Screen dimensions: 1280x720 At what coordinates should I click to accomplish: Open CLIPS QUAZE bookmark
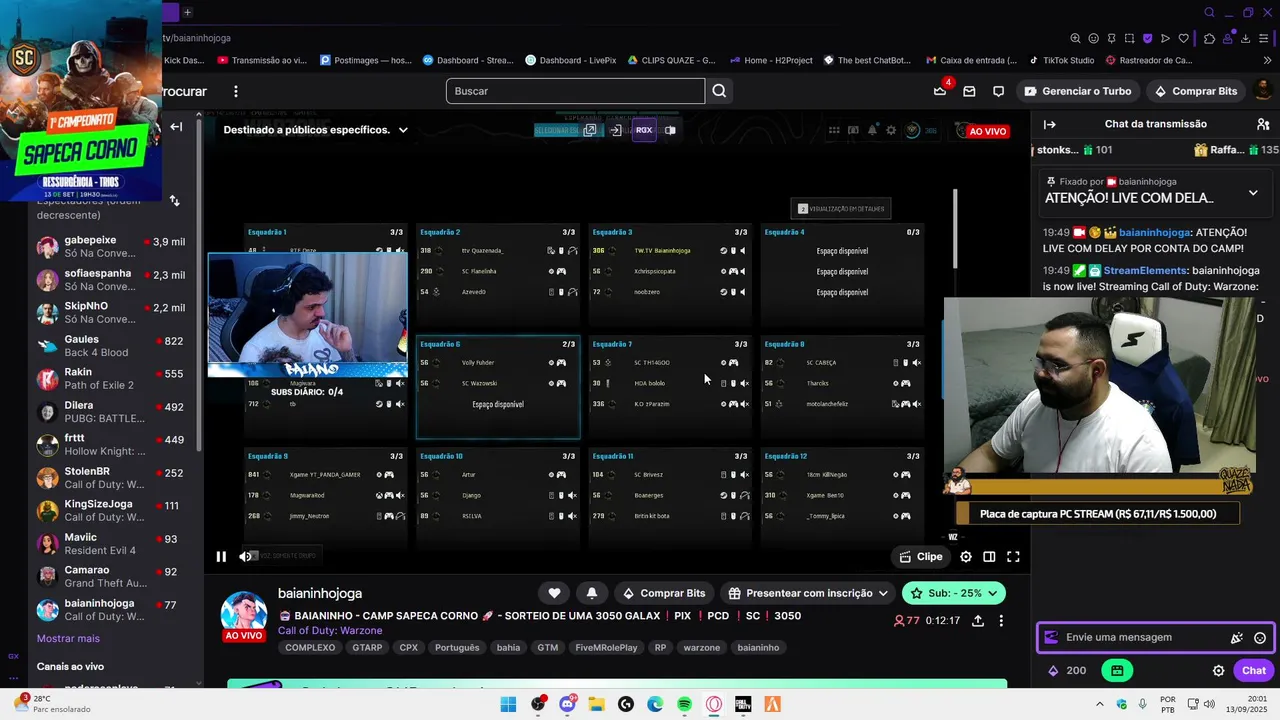(671, 60)
